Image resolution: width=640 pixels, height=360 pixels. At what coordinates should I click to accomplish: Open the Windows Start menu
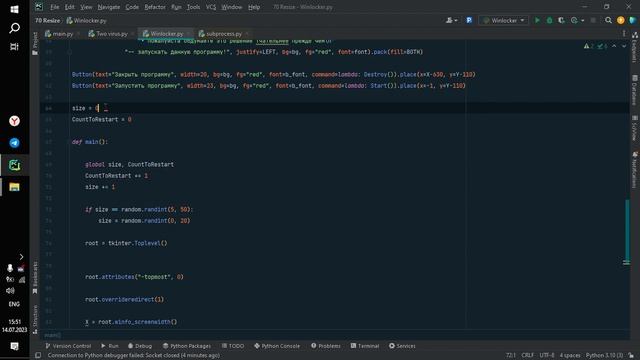pyautogui.click(x=14, y=9)
